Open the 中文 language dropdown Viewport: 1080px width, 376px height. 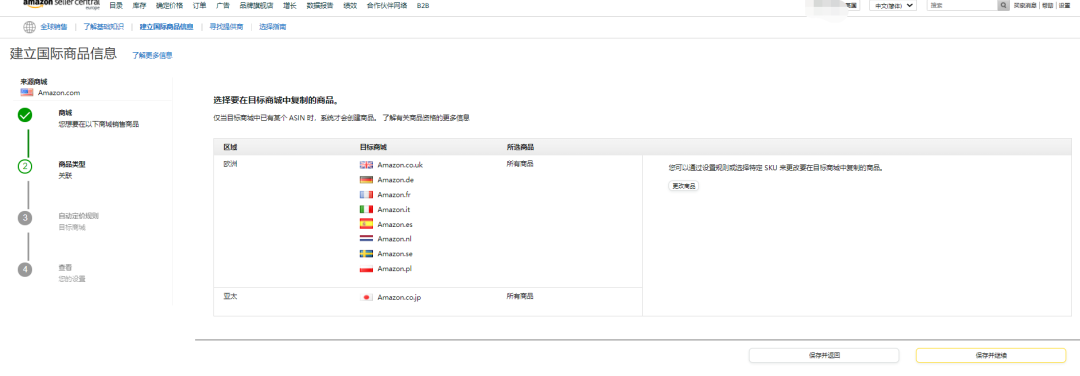pyautogui.click(x=893, y=6)
